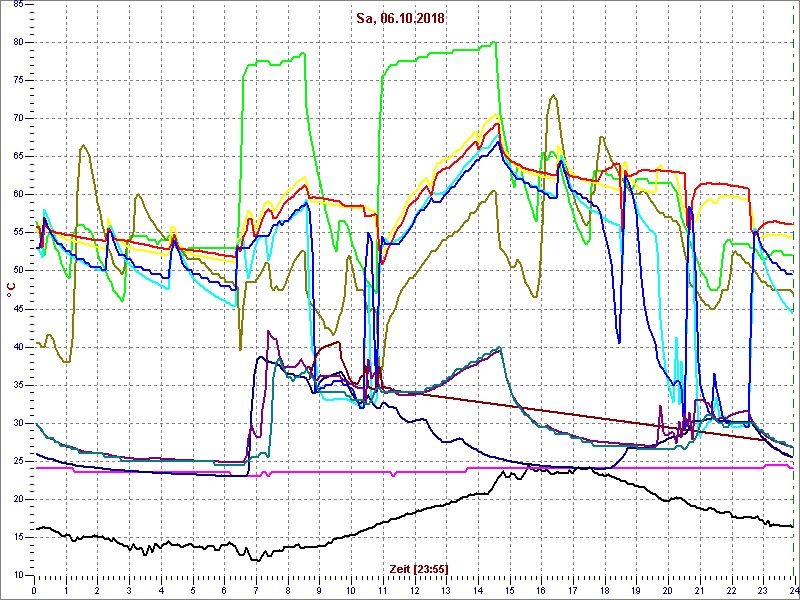Viewport: 800px width, 600px height.
Task: Click the °C temperature unit label
Action: pos(11,290)
